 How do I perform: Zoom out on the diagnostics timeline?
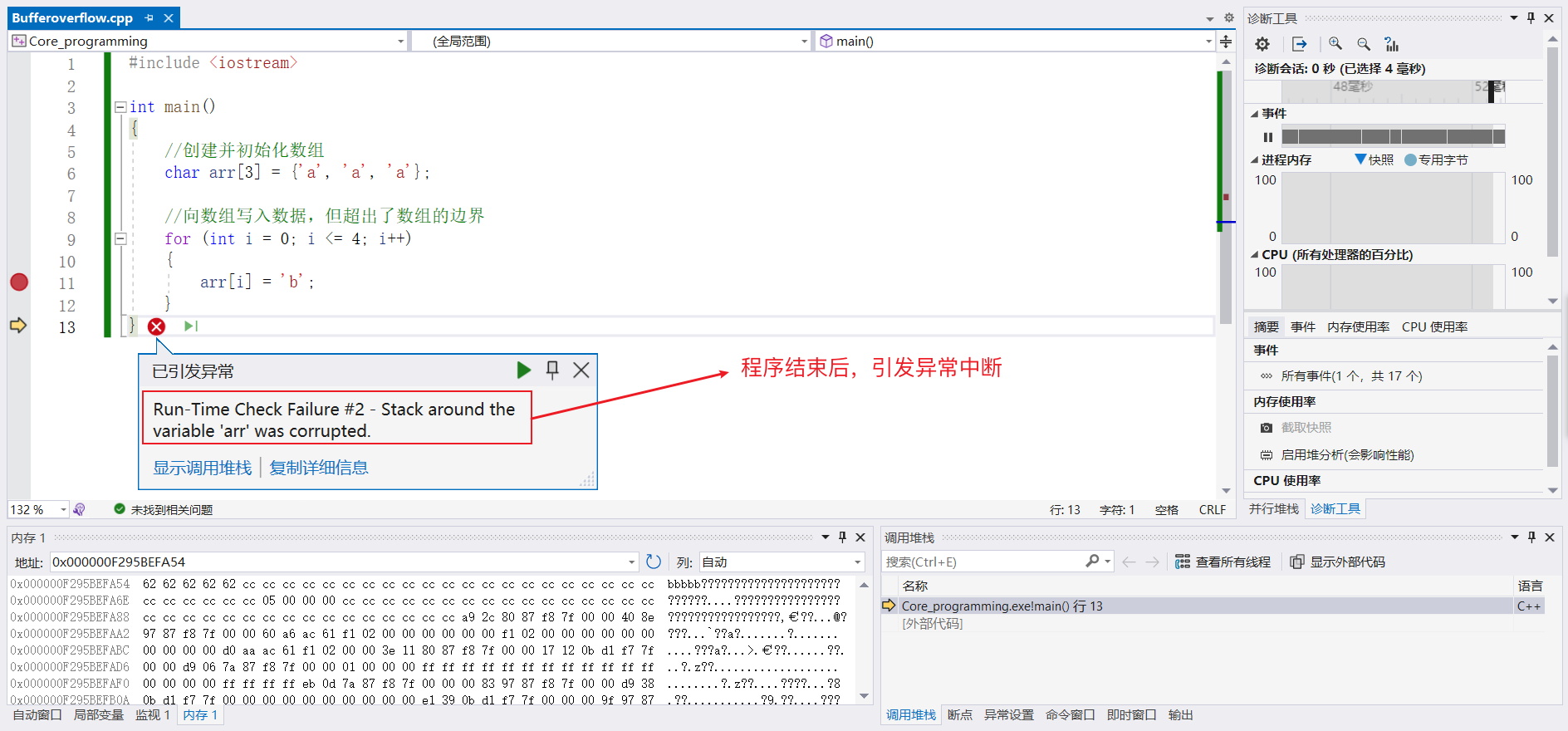[x=1364, y=44]
